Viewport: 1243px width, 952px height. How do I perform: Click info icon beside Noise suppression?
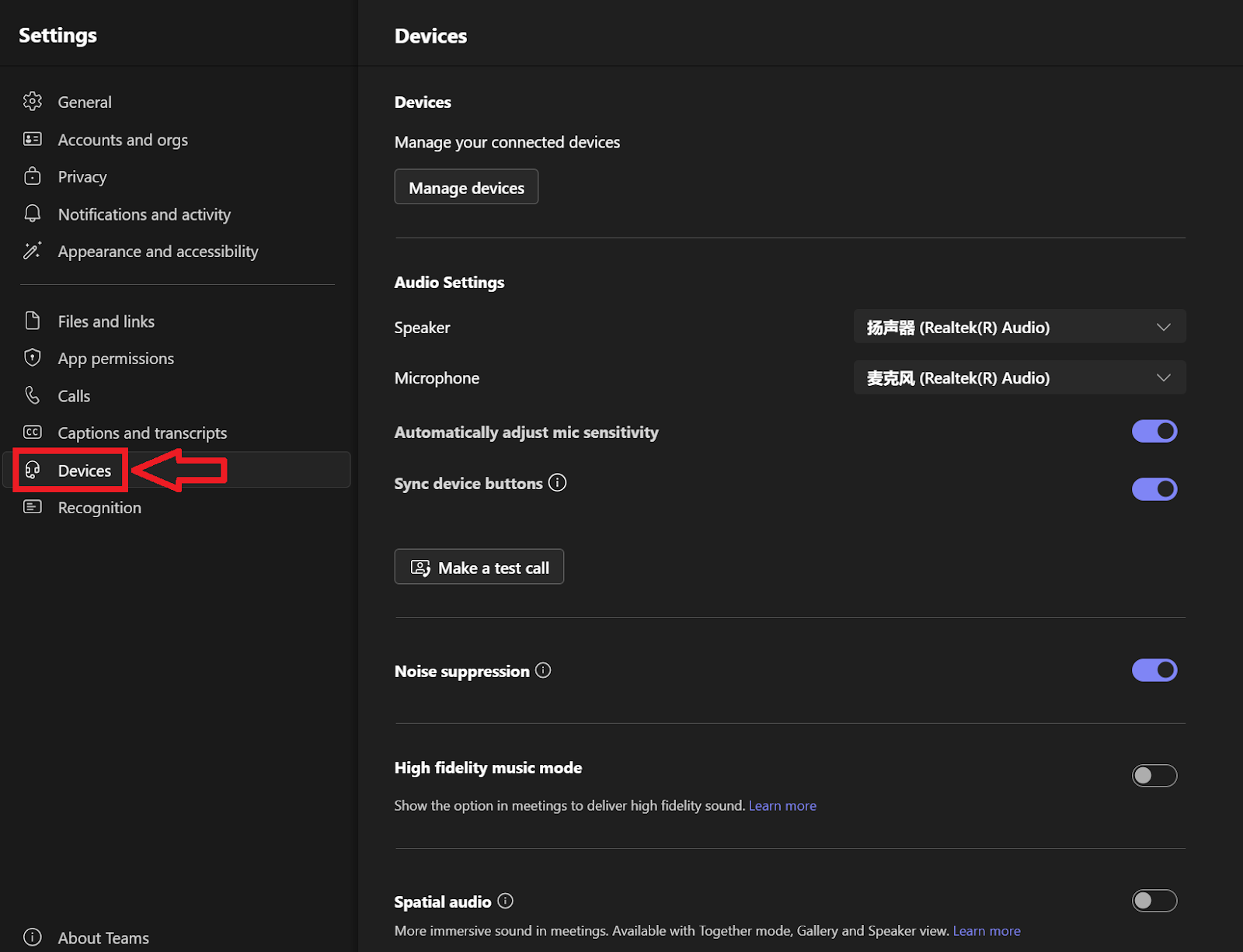click(x=543, y=670)
